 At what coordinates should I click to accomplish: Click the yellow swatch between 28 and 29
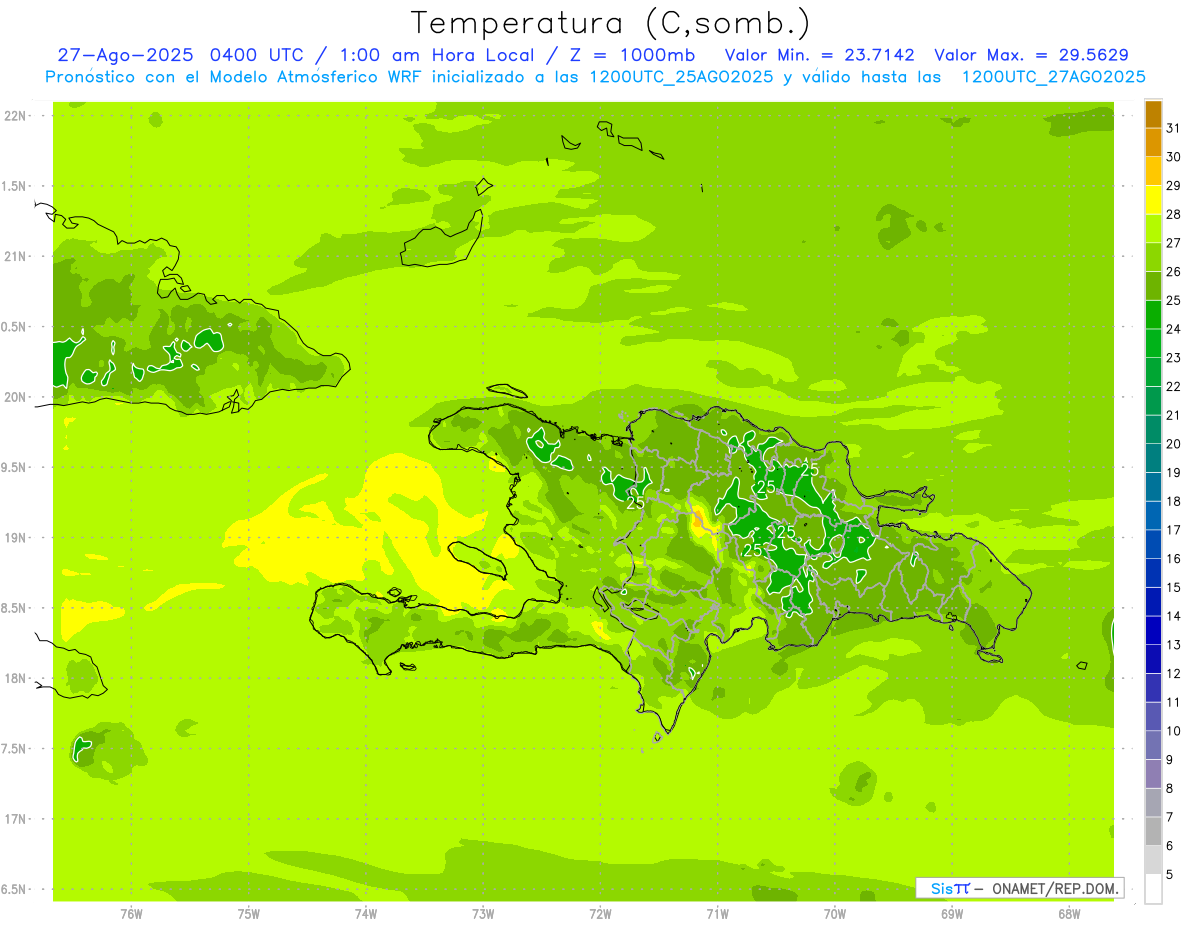pos(1153,200)
